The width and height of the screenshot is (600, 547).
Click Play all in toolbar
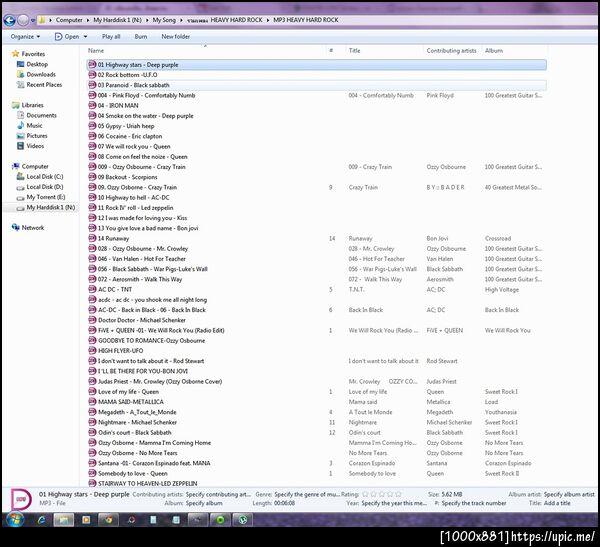[111, 37]
